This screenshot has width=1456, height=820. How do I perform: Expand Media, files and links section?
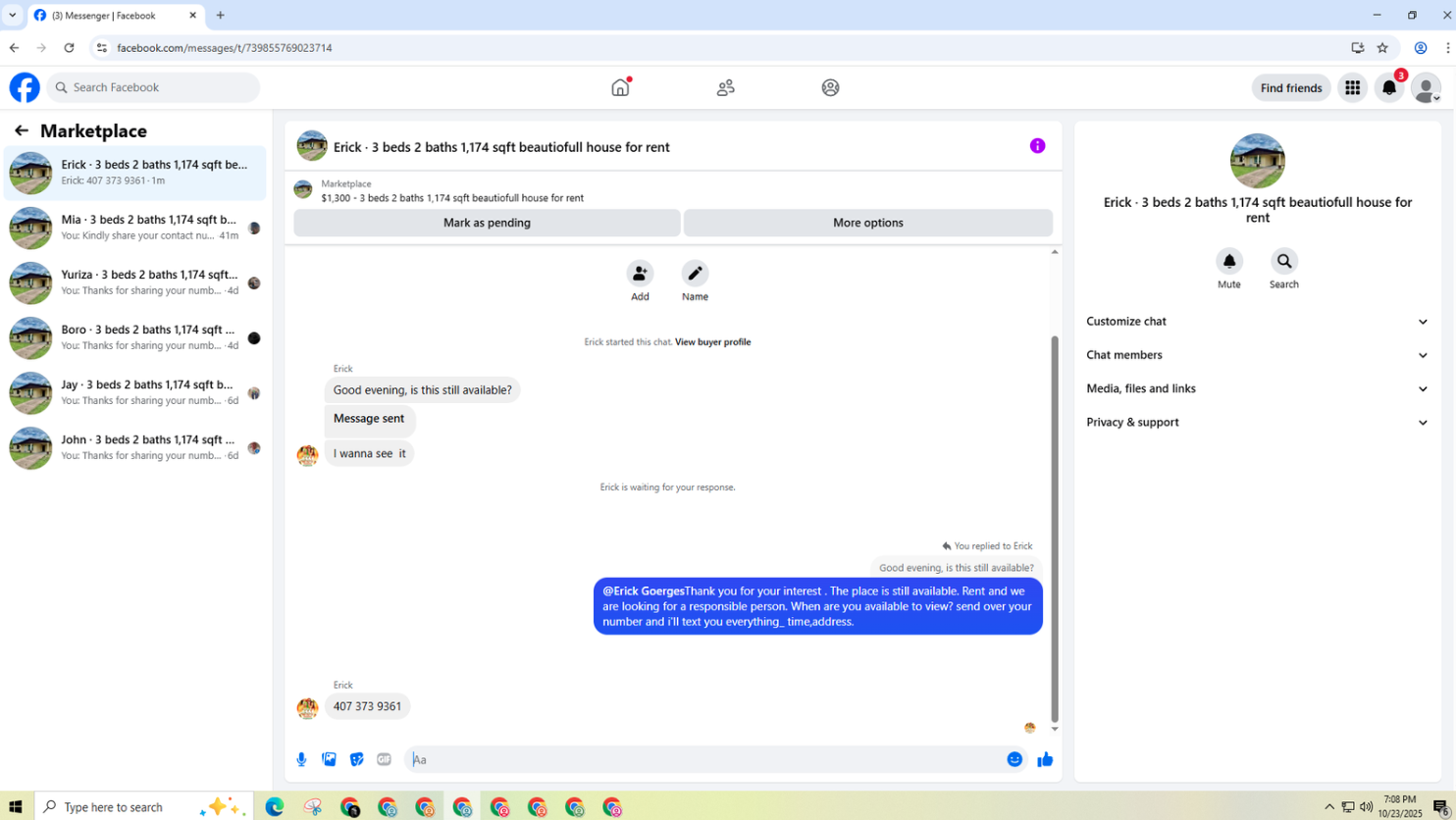(x=1257, y=388)
